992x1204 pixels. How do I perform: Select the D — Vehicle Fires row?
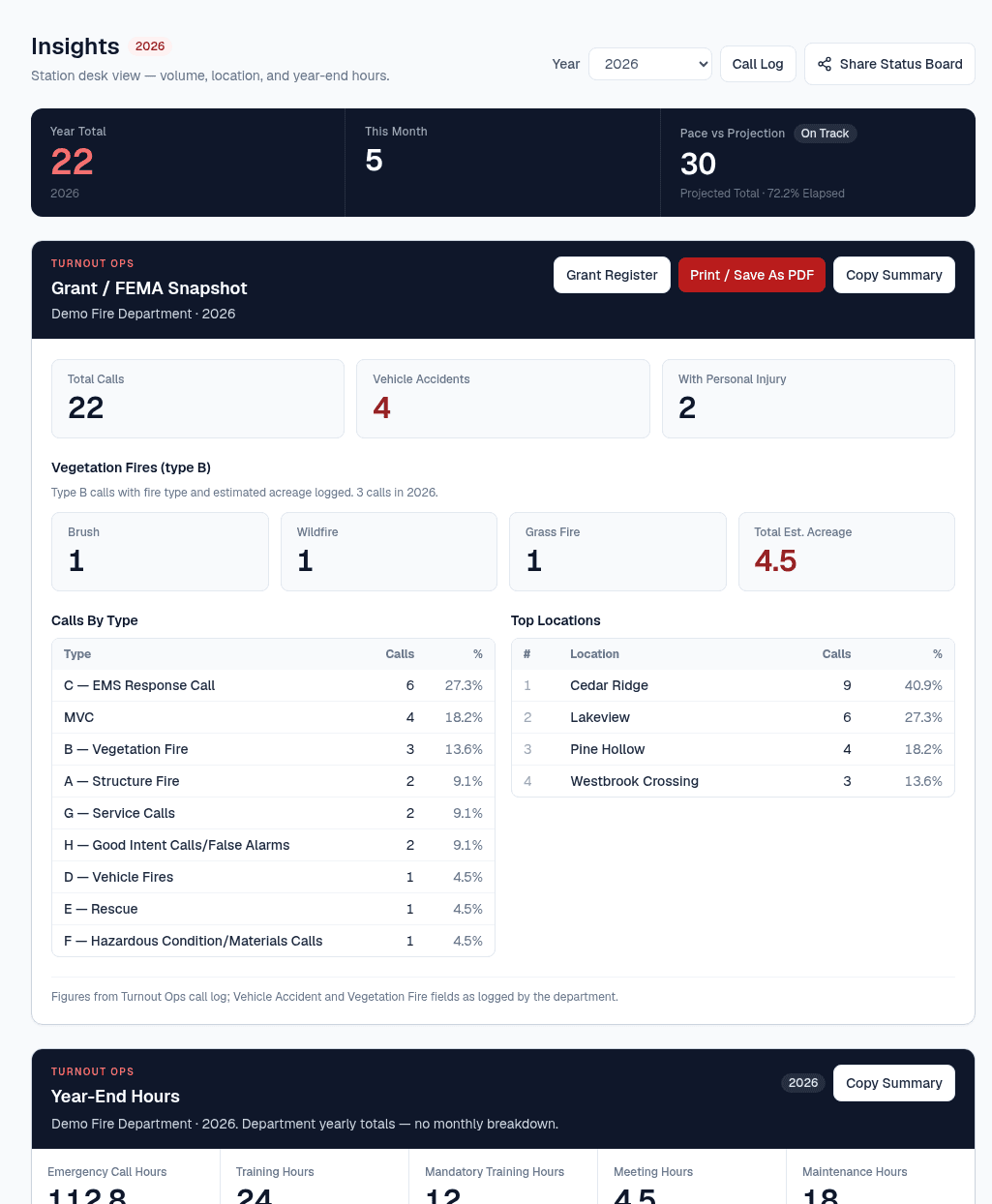point(273,877)
